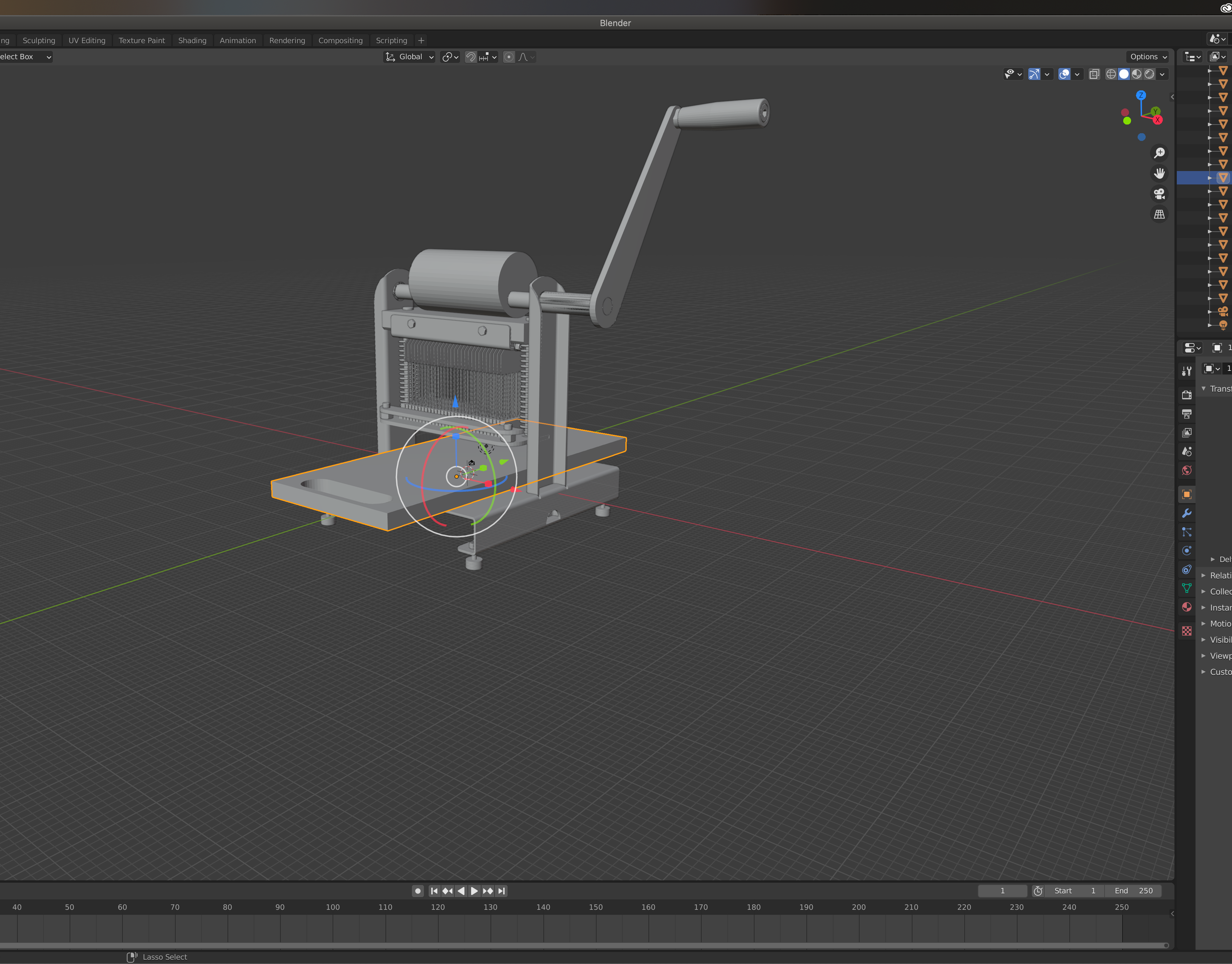Image resolution: width=1232 pixels, height=964 pixels.
Task: Open the Texture properties checker tab
Action: [1186, 631]
